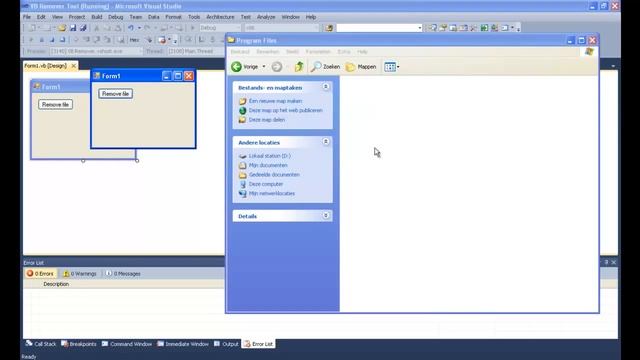Close the Error List panel
Screen dimensions: 640x360
click(613, 262)
